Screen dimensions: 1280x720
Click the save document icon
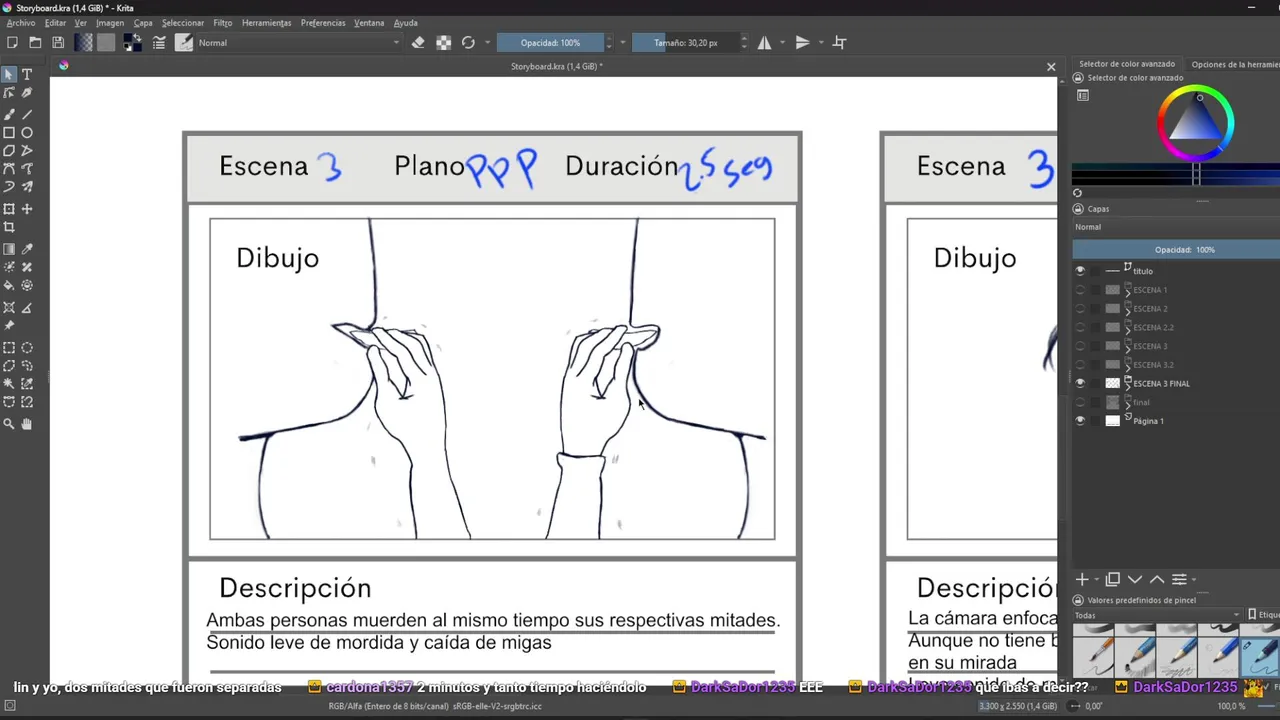[x=58, y=43]
